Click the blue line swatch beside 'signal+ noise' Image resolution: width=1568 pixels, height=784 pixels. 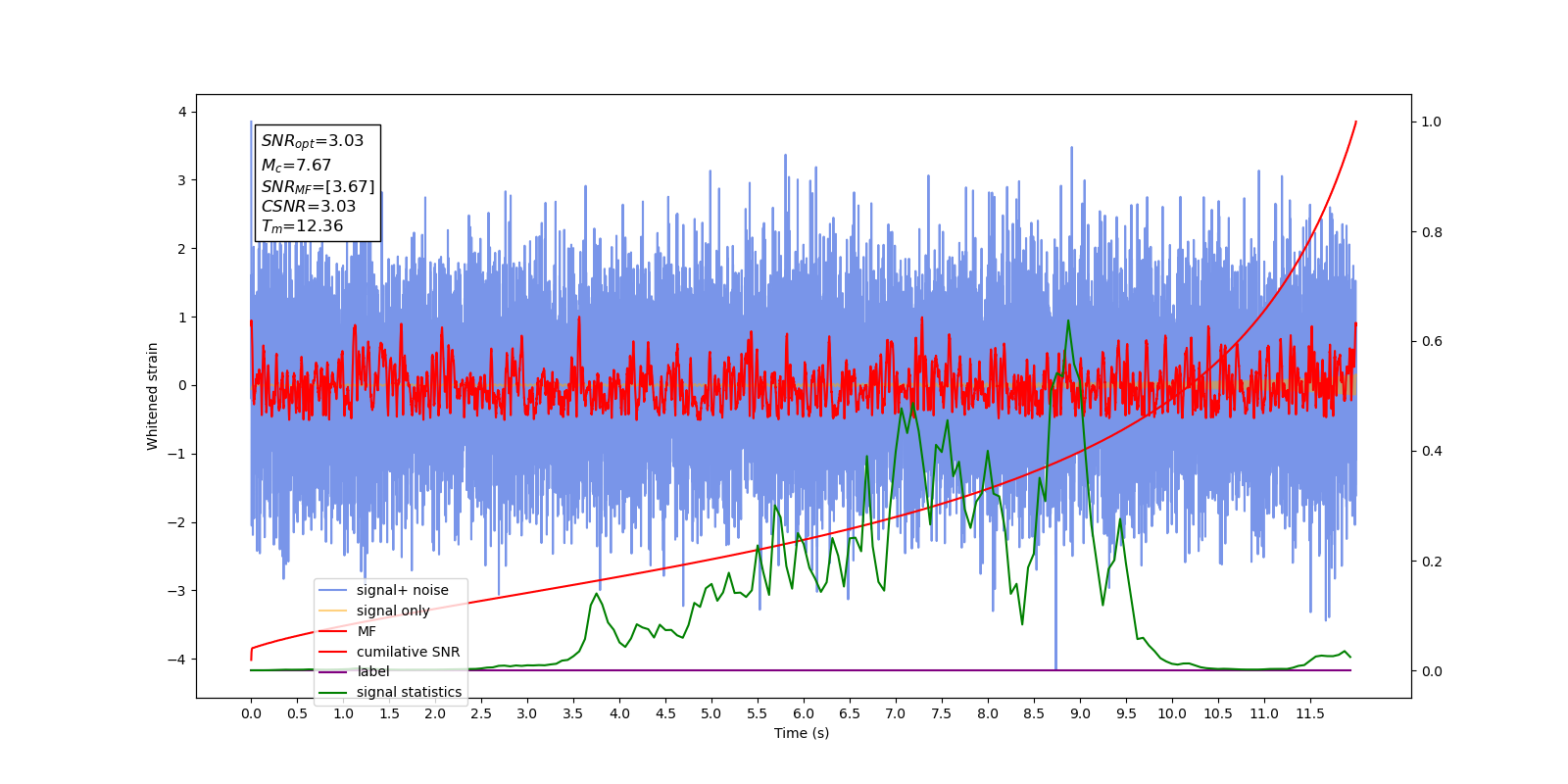click(x=333, y=590)
